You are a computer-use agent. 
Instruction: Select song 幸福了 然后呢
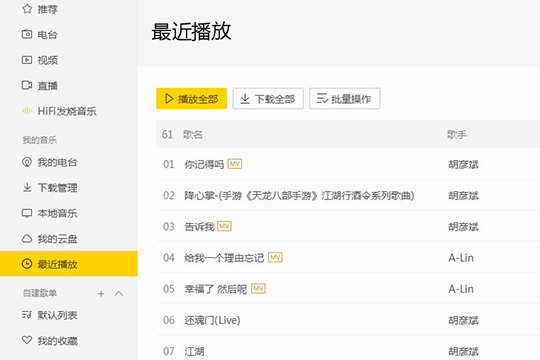point(216,289)
